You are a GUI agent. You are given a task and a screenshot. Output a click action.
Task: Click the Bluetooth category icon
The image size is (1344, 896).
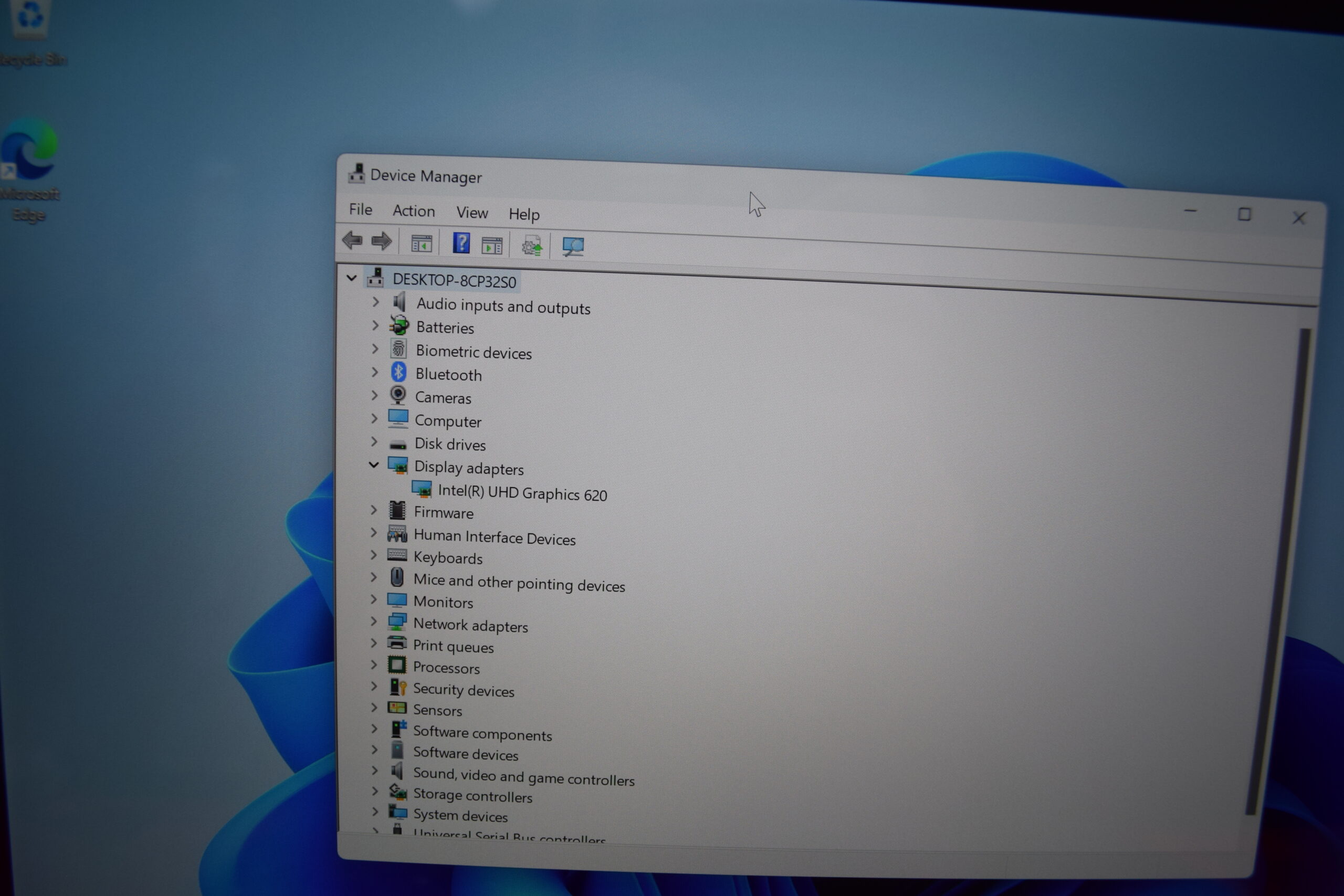(x=398, y=373)
